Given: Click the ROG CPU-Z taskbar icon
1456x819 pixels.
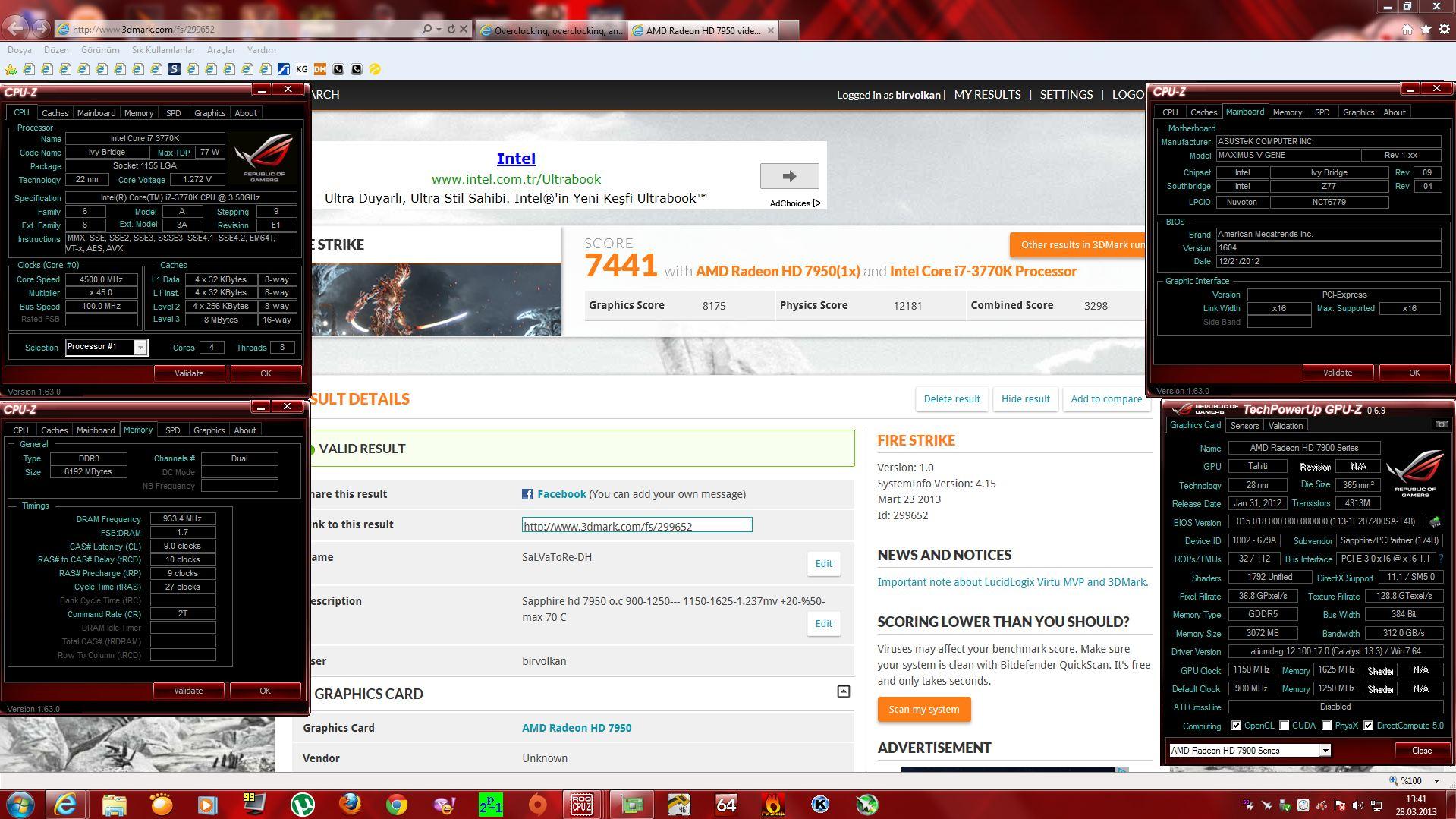Looking at the screenshot, I should pos(582,804).
